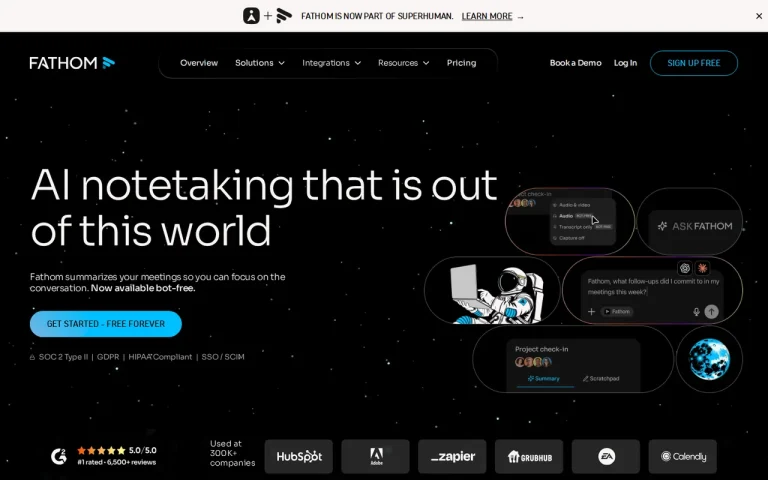Screen dimensions: 768x480
Task: Click the Calendly logo tile
Action: [683, 456]
